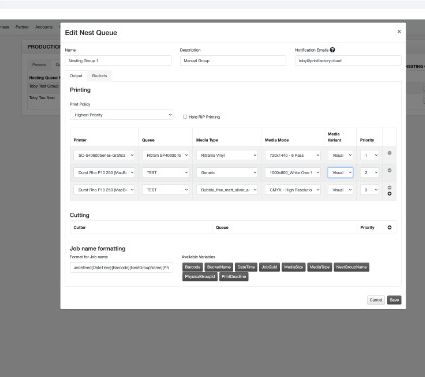The height and width of the screenshot is (377, 425).
Task: Open the TEST queue dropdown in third row
Action: coord(166,190)
